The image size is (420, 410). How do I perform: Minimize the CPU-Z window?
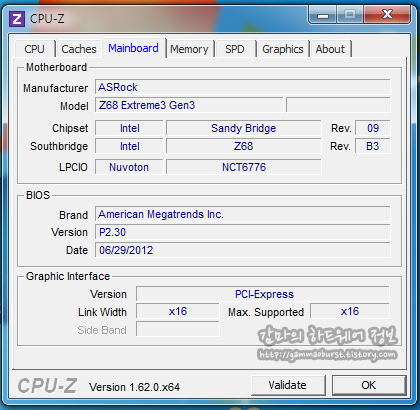coord(323,15)
